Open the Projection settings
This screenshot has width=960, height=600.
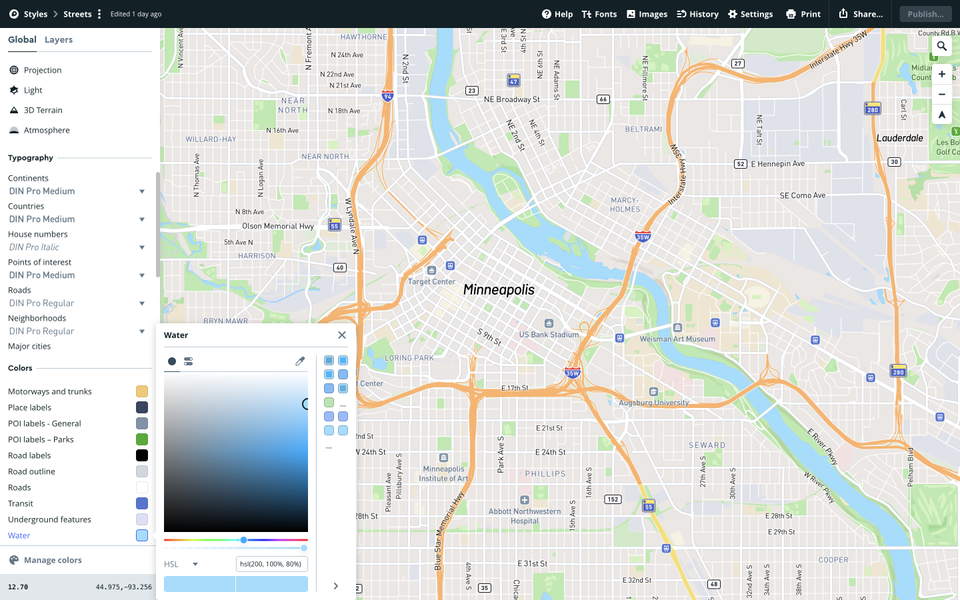(x=42, y=70)
